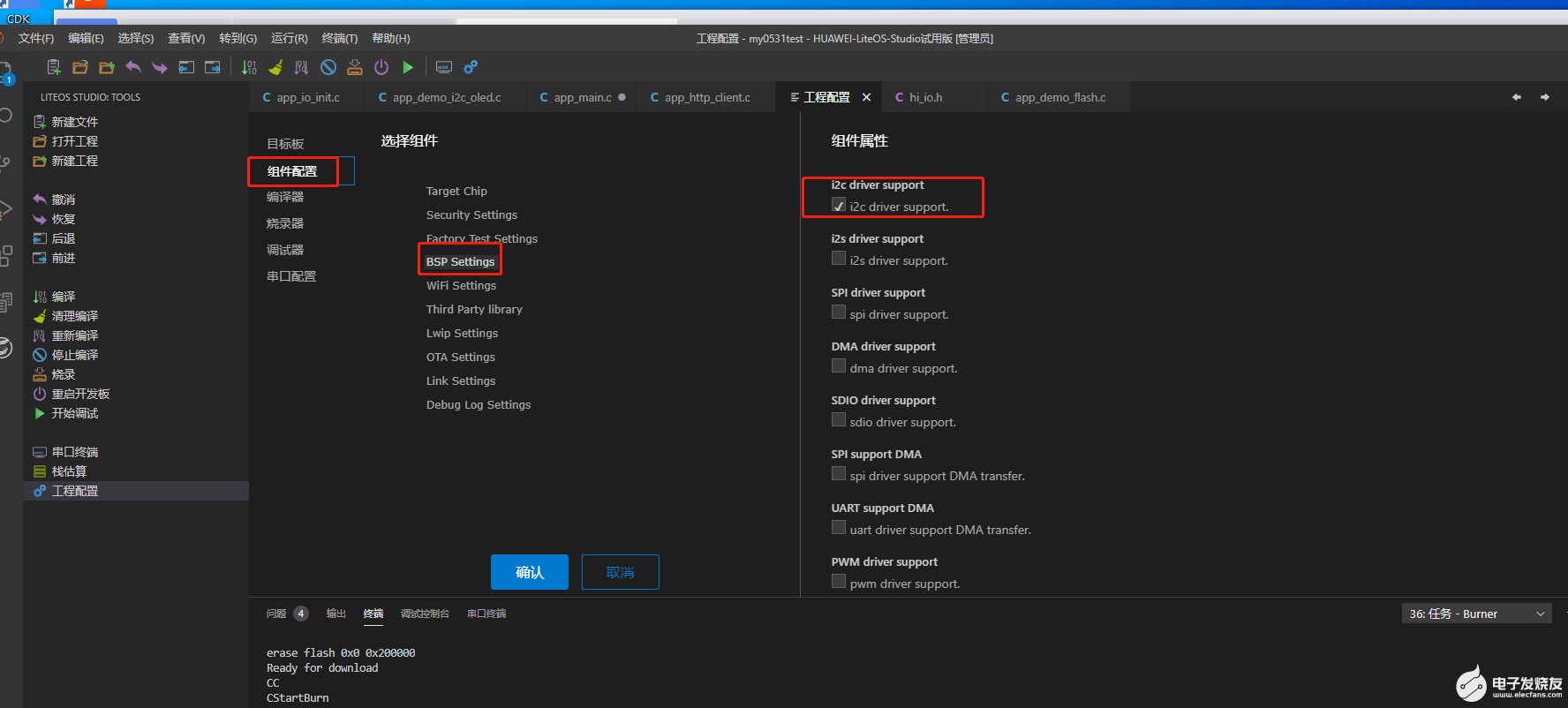This screenshot has width=1568, height=708.
Task: Click the broom clean-build toolbar icon
Action: click(x=275, y=67)
